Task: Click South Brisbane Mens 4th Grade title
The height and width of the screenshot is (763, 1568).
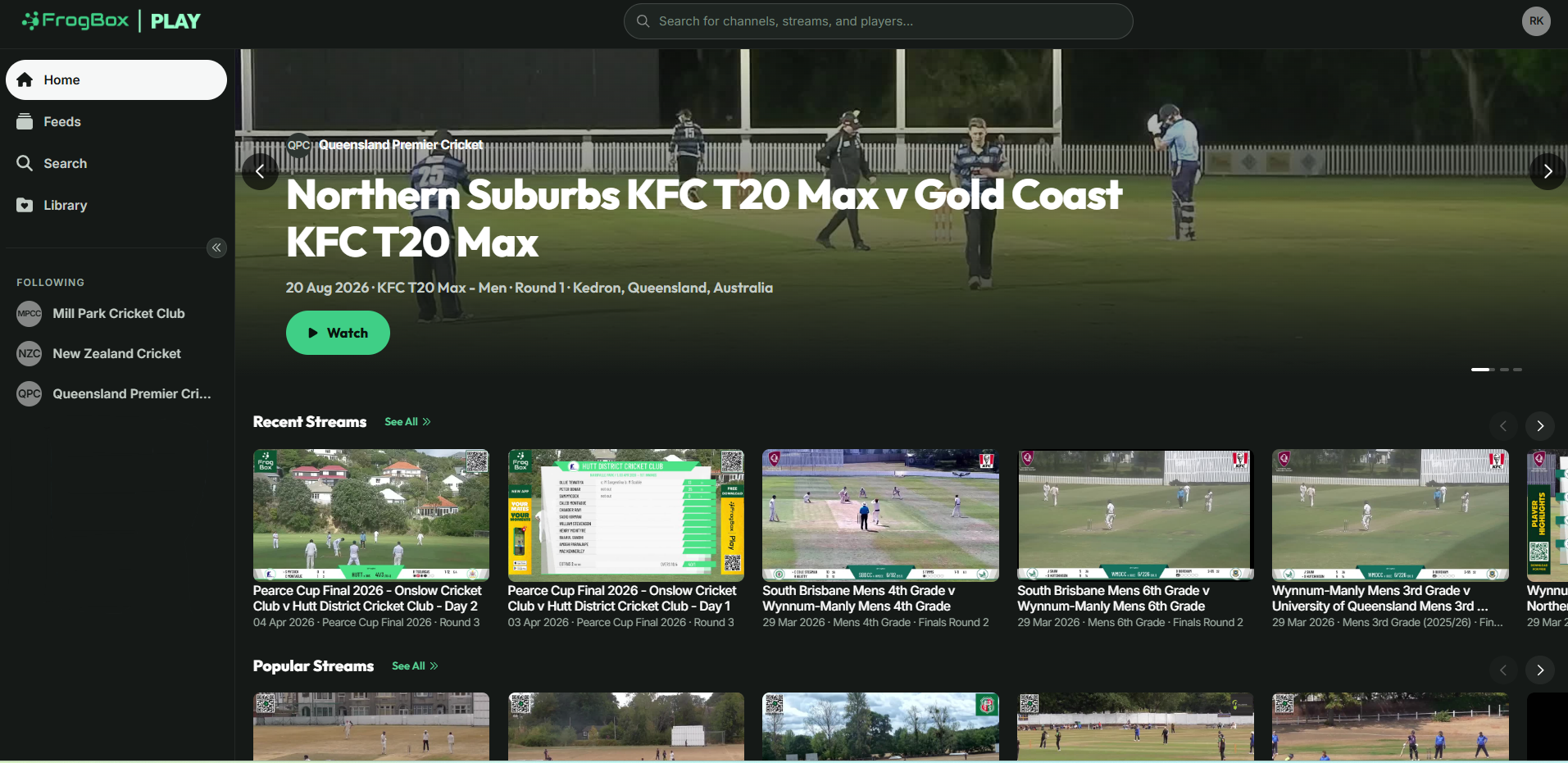Action: (x=858, y=598)
